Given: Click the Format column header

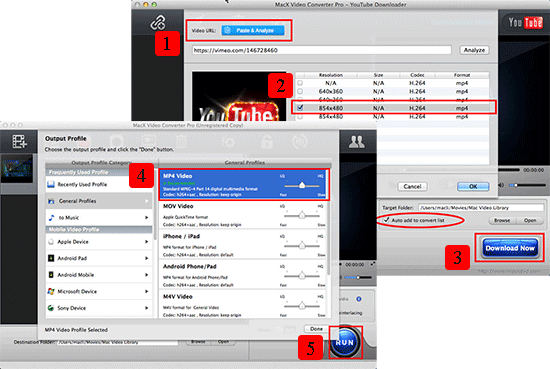Looking at the screenshot, I should pyautogui.click(x=462, y=75).
